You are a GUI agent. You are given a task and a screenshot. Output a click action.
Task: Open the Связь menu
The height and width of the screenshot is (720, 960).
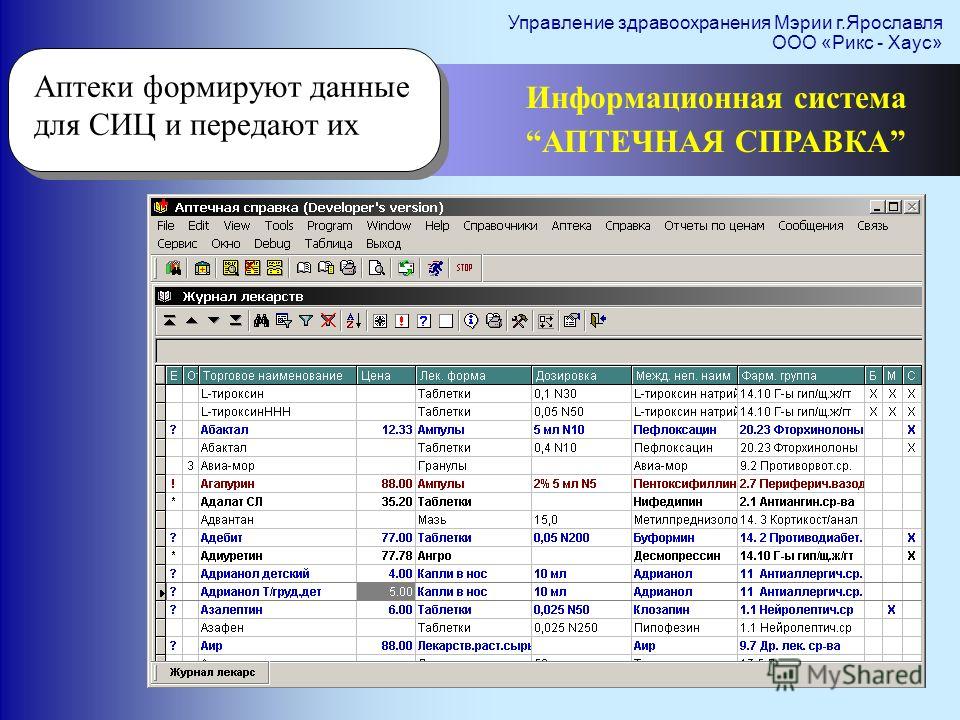click(872, 225)
